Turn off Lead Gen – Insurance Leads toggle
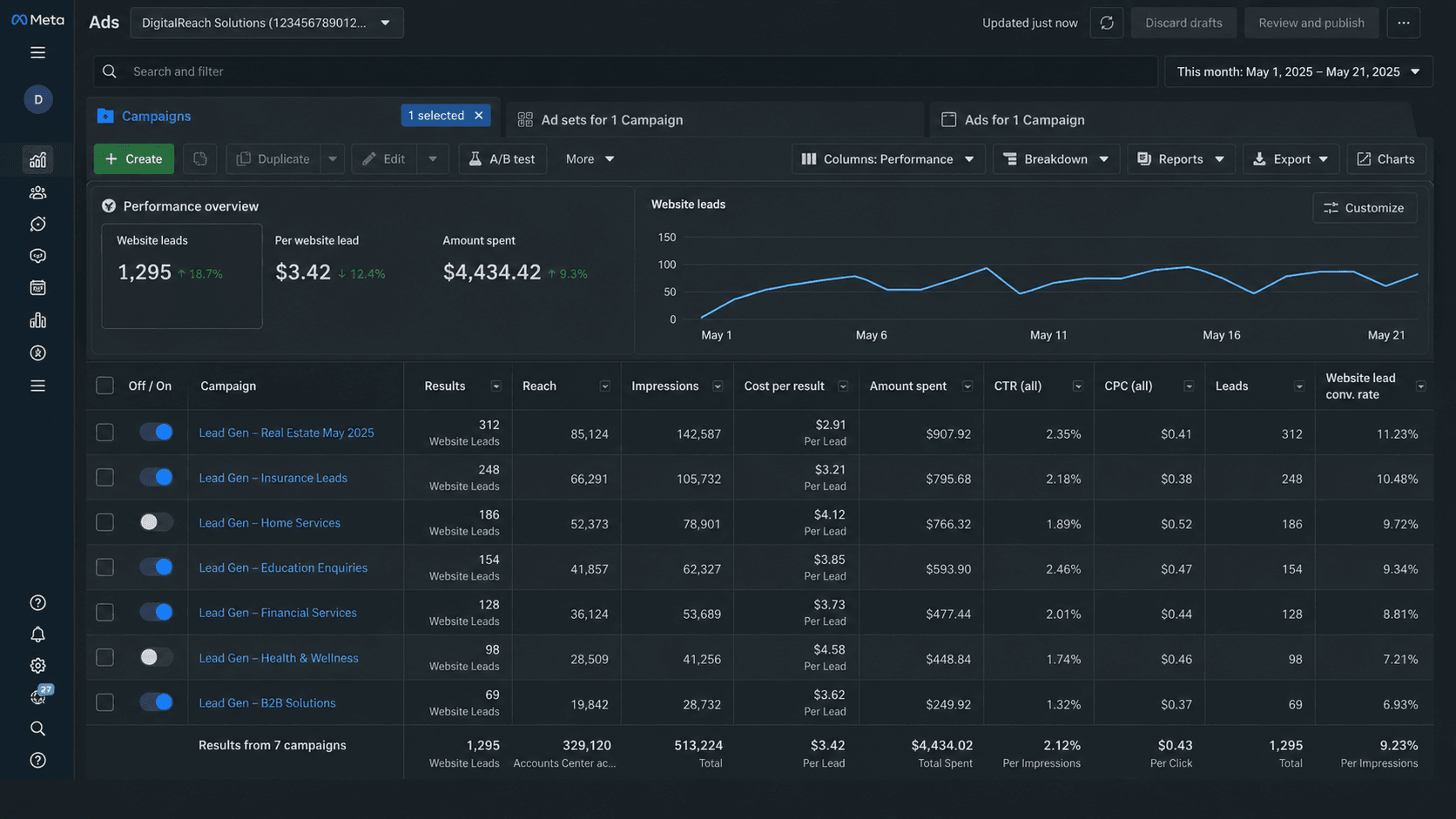Image resolution: width=1456 pixels, height=819 pixels. [157, 477]
